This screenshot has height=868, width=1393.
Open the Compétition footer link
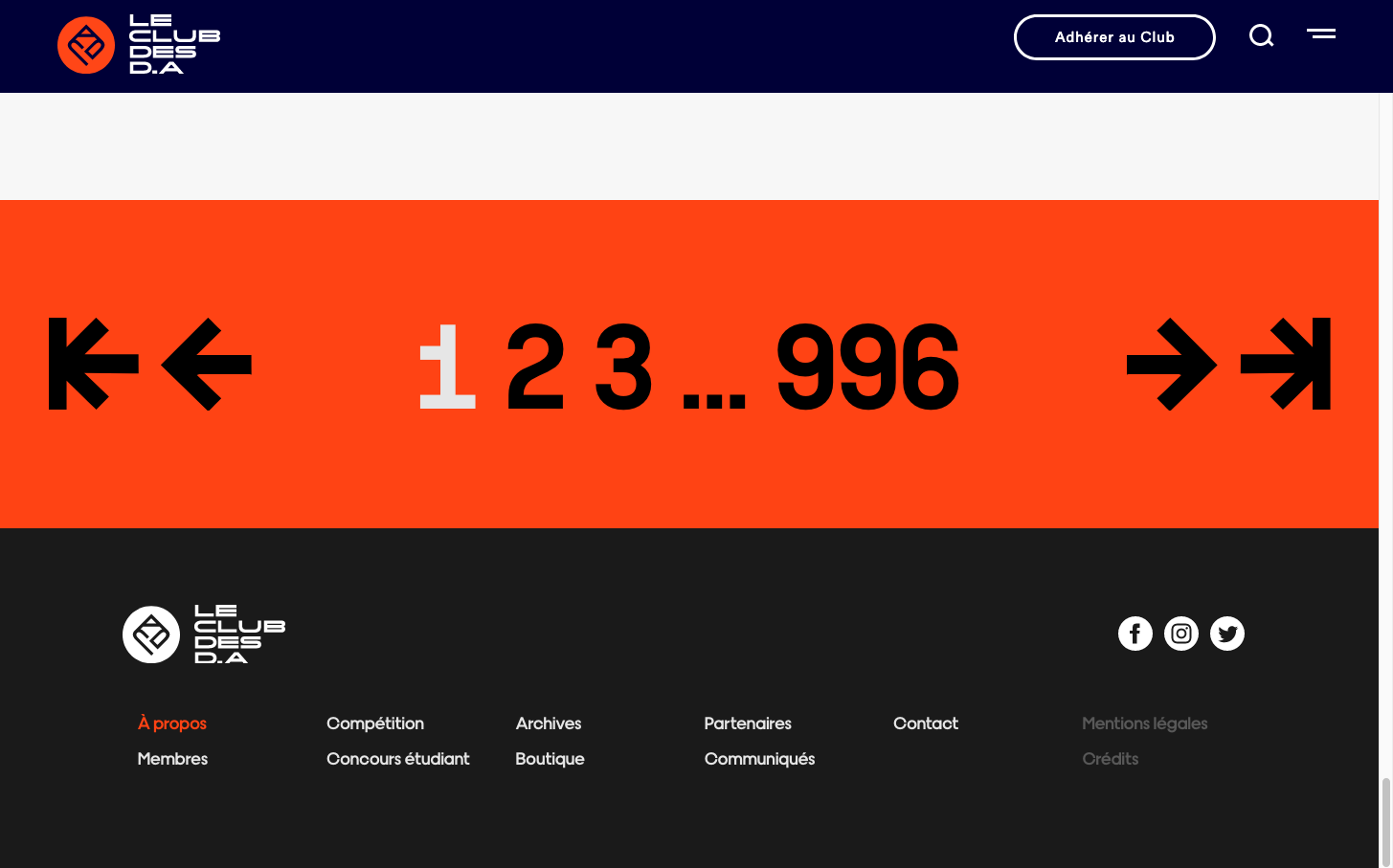[x=375, y=723]
